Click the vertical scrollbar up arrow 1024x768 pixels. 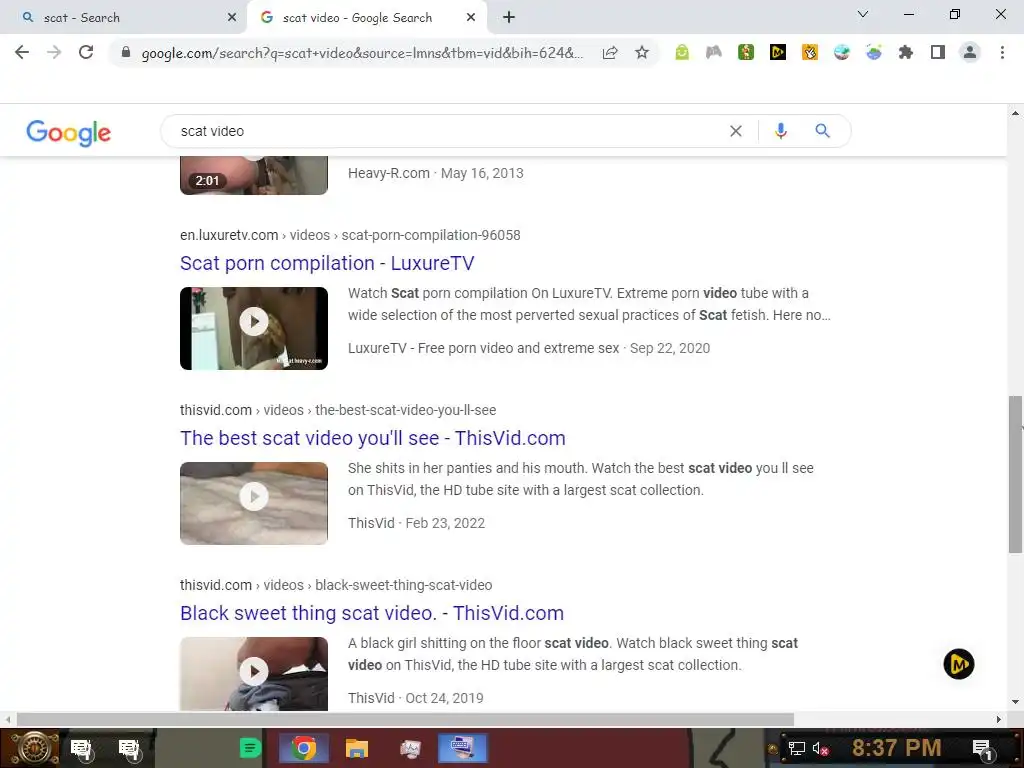point(1016,113)
